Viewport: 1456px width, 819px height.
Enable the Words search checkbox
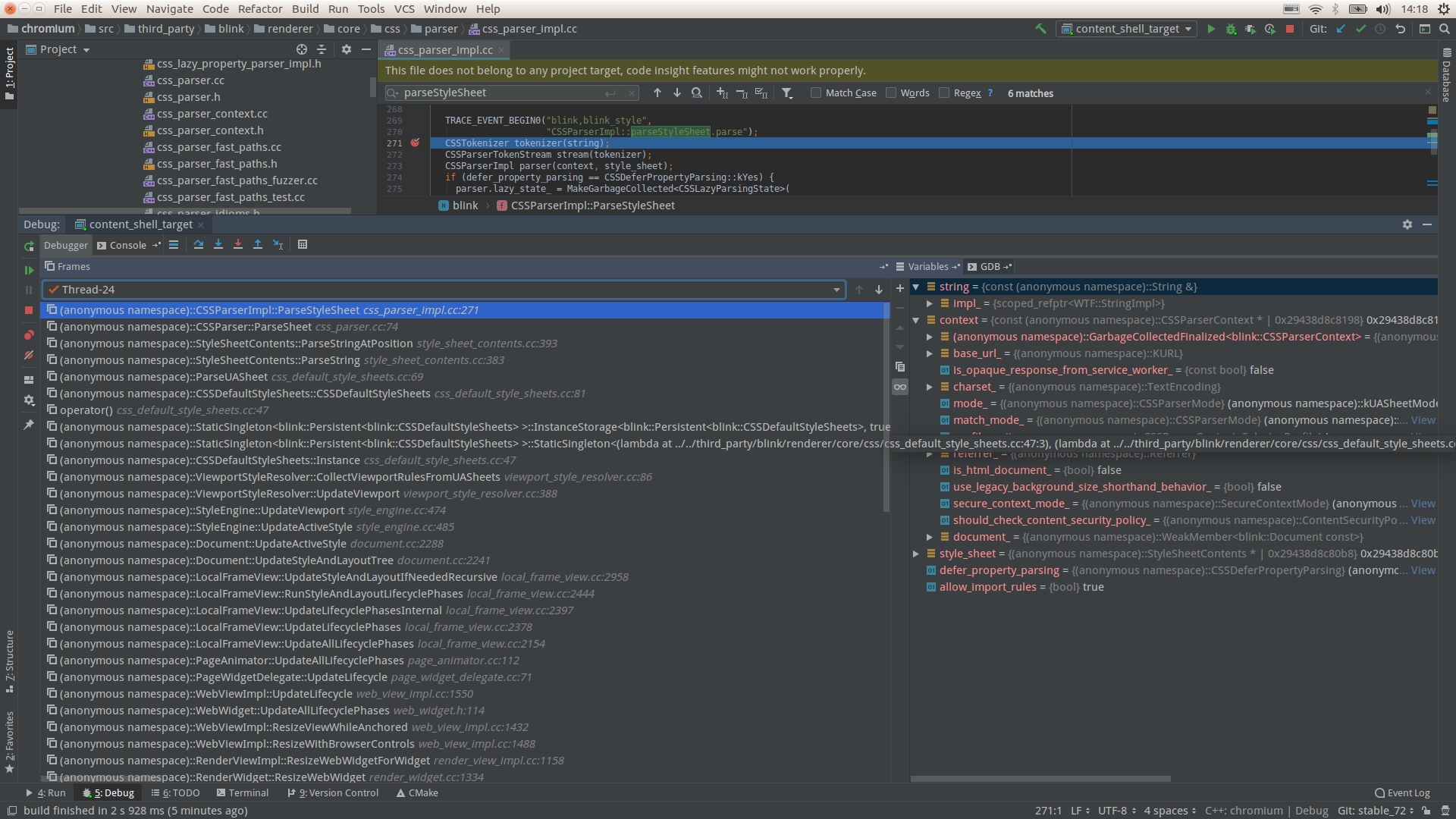pyautogui.click(x=891, y=93)
